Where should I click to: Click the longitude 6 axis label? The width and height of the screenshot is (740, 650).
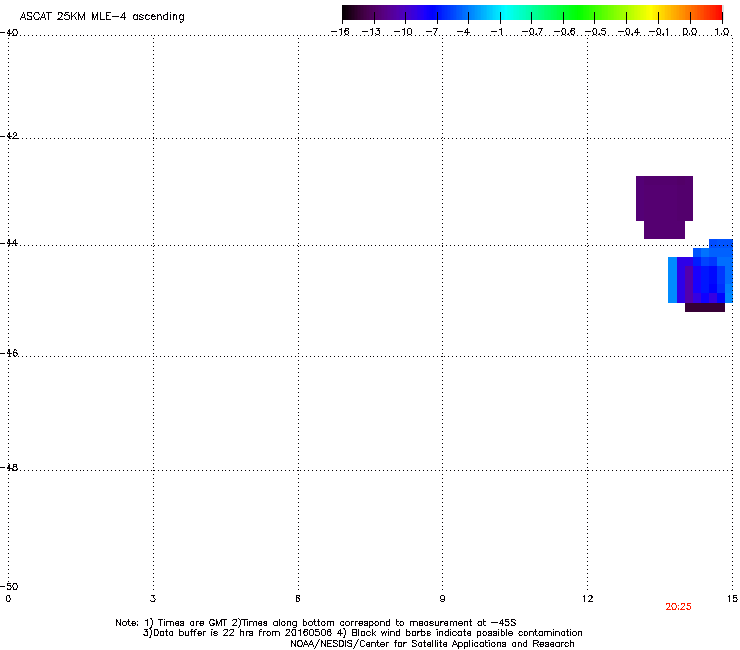coord(298,599)
